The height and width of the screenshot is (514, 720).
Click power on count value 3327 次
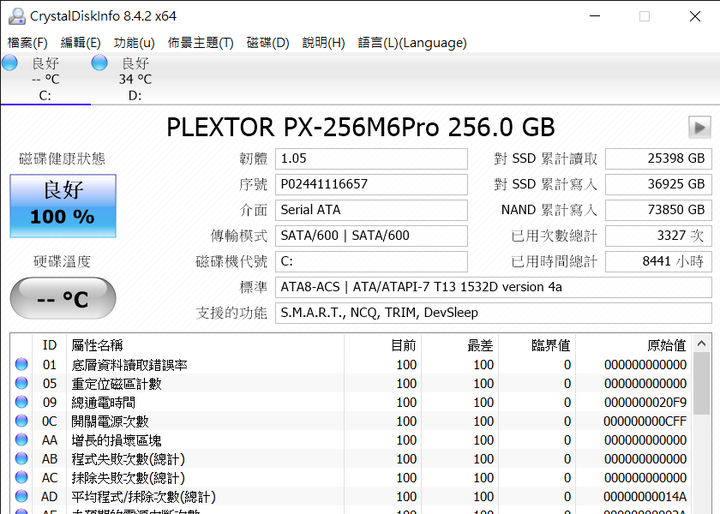click(x=658, y=236)
